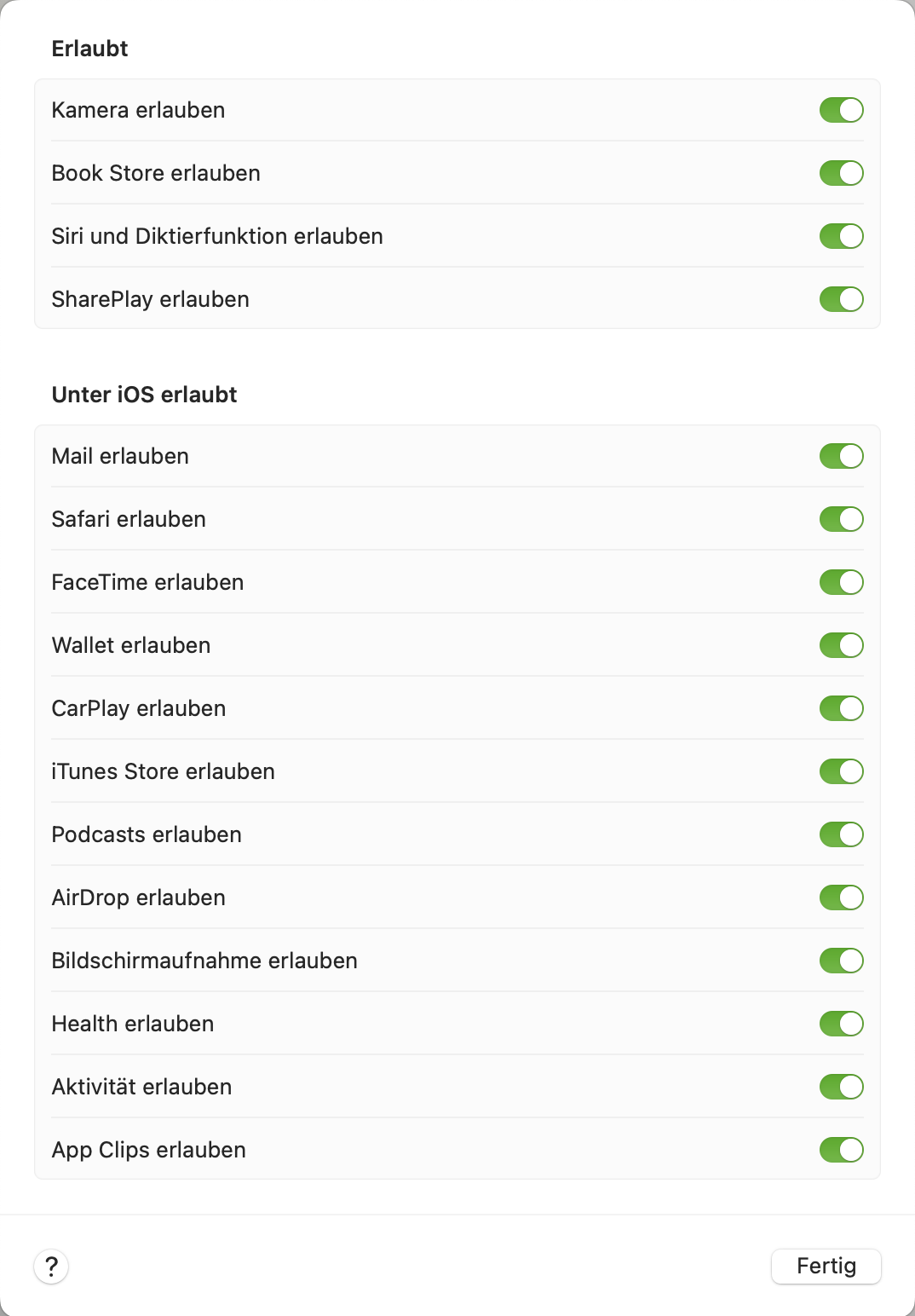The image size is (915, 1316).
Task: Disable the Mail erlauben toggle
Action: point(841,456)
